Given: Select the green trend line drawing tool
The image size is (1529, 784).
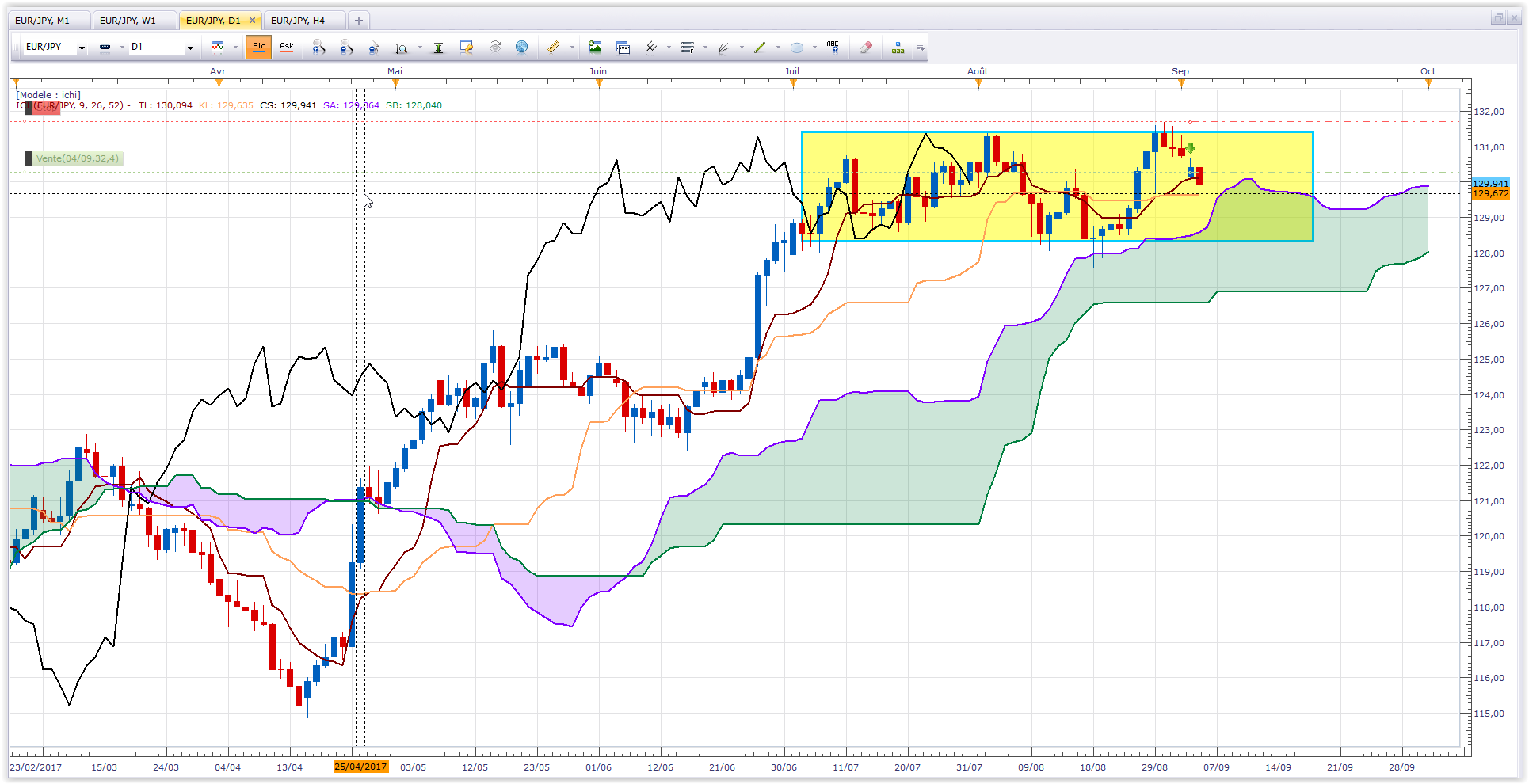Looking at the screenshot, I should pyautogui.click(x=760, y=48).
